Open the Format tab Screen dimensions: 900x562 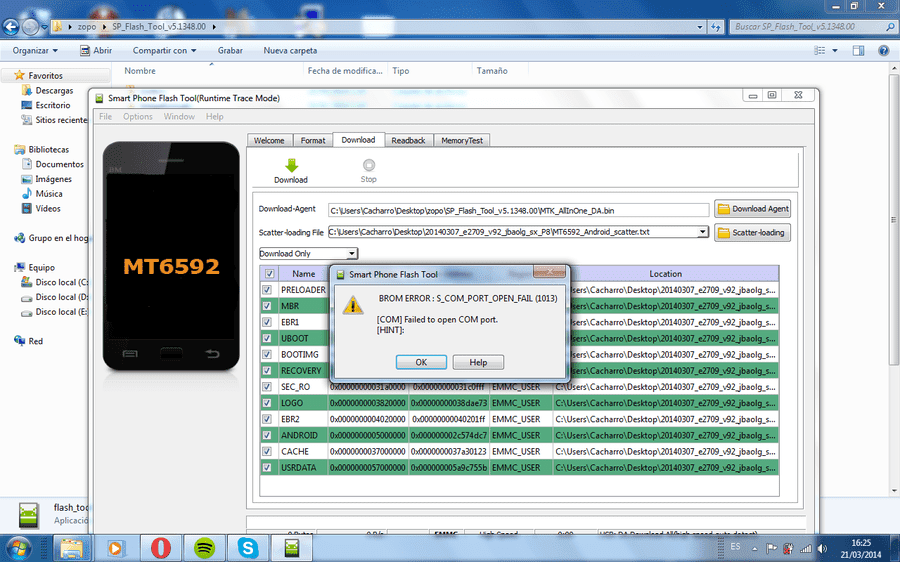313,140
